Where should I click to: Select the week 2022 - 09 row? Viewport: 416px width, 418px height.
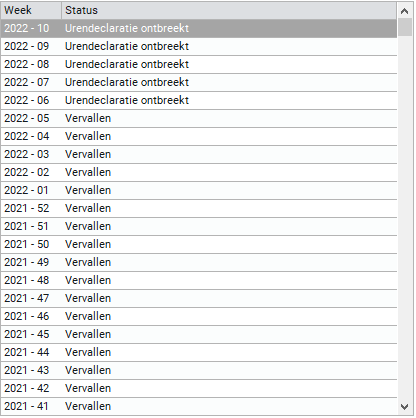tap(199, 46)
